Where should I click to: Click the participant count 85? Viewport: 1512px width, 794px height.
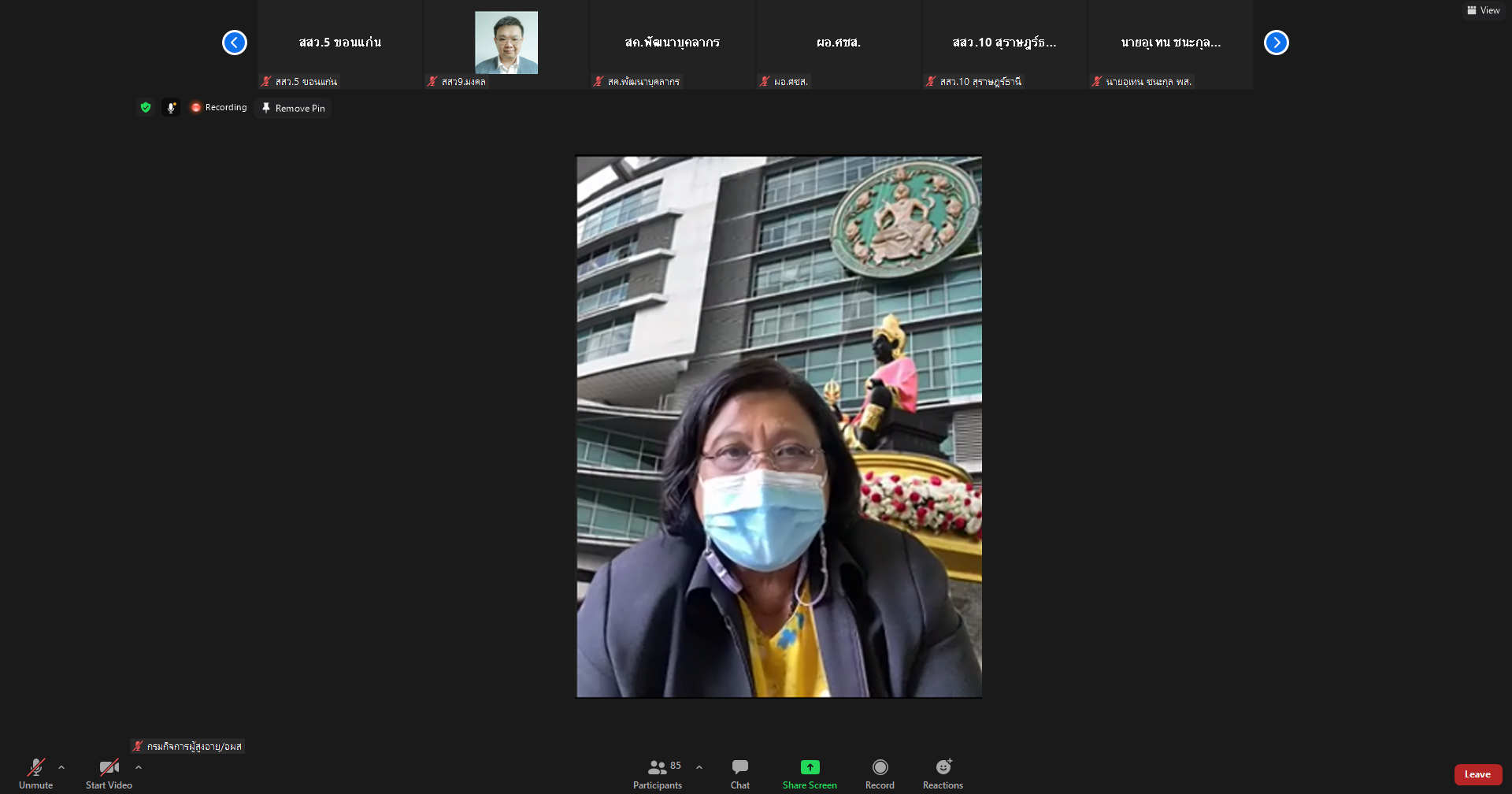[676, 766]
